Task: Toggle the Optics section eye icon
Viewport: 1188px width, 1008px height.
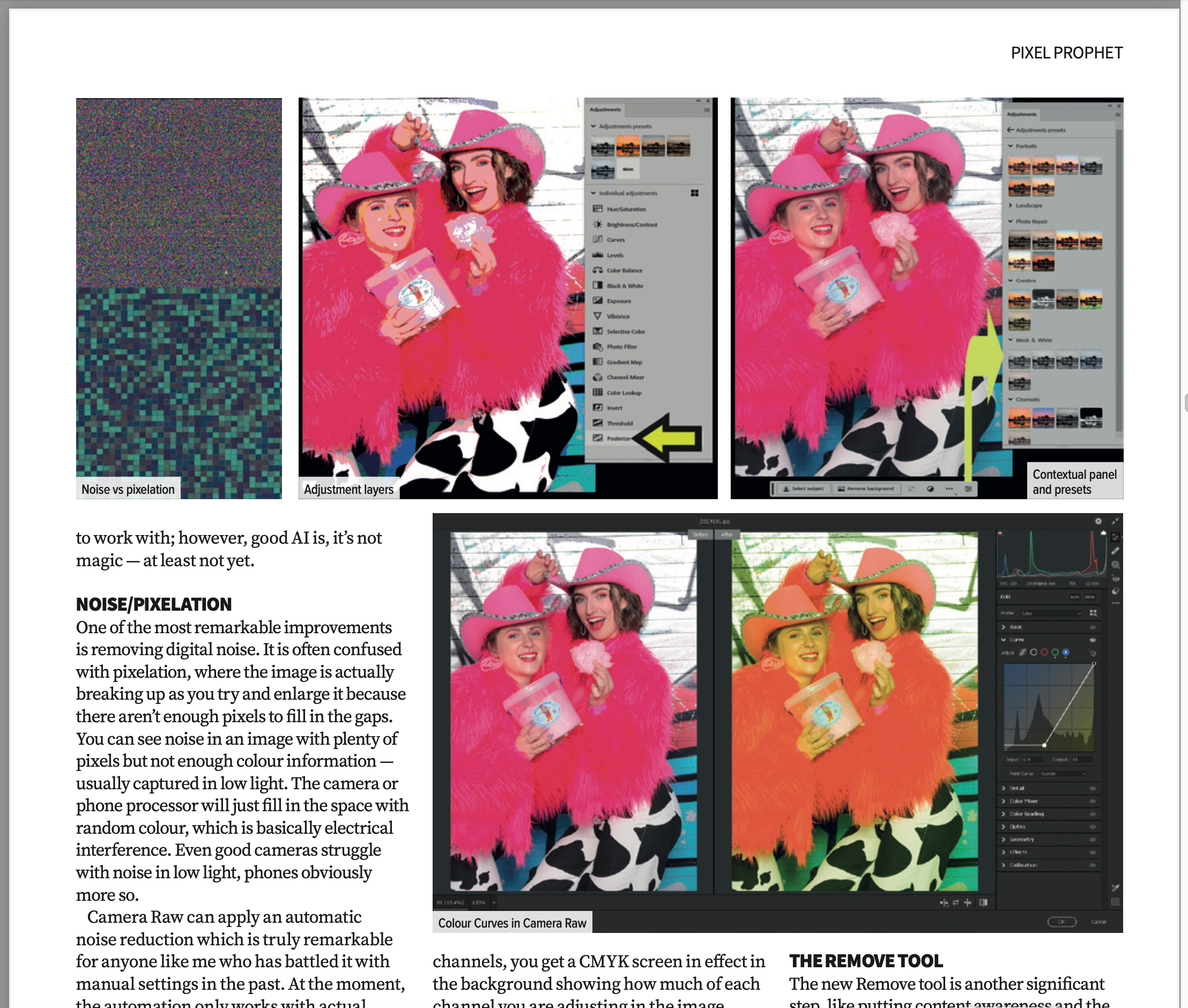Action: point(1093,827)
